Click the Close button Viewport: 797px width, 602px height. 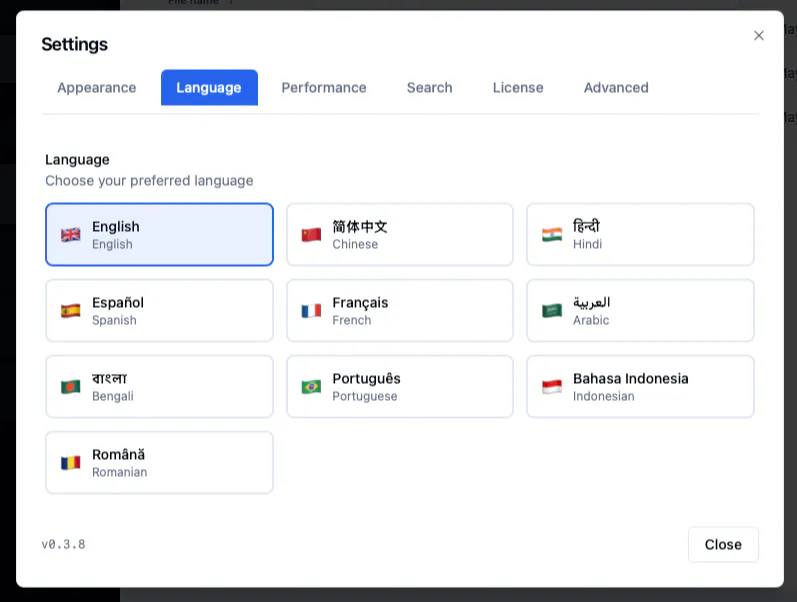(x=723, y=545)
